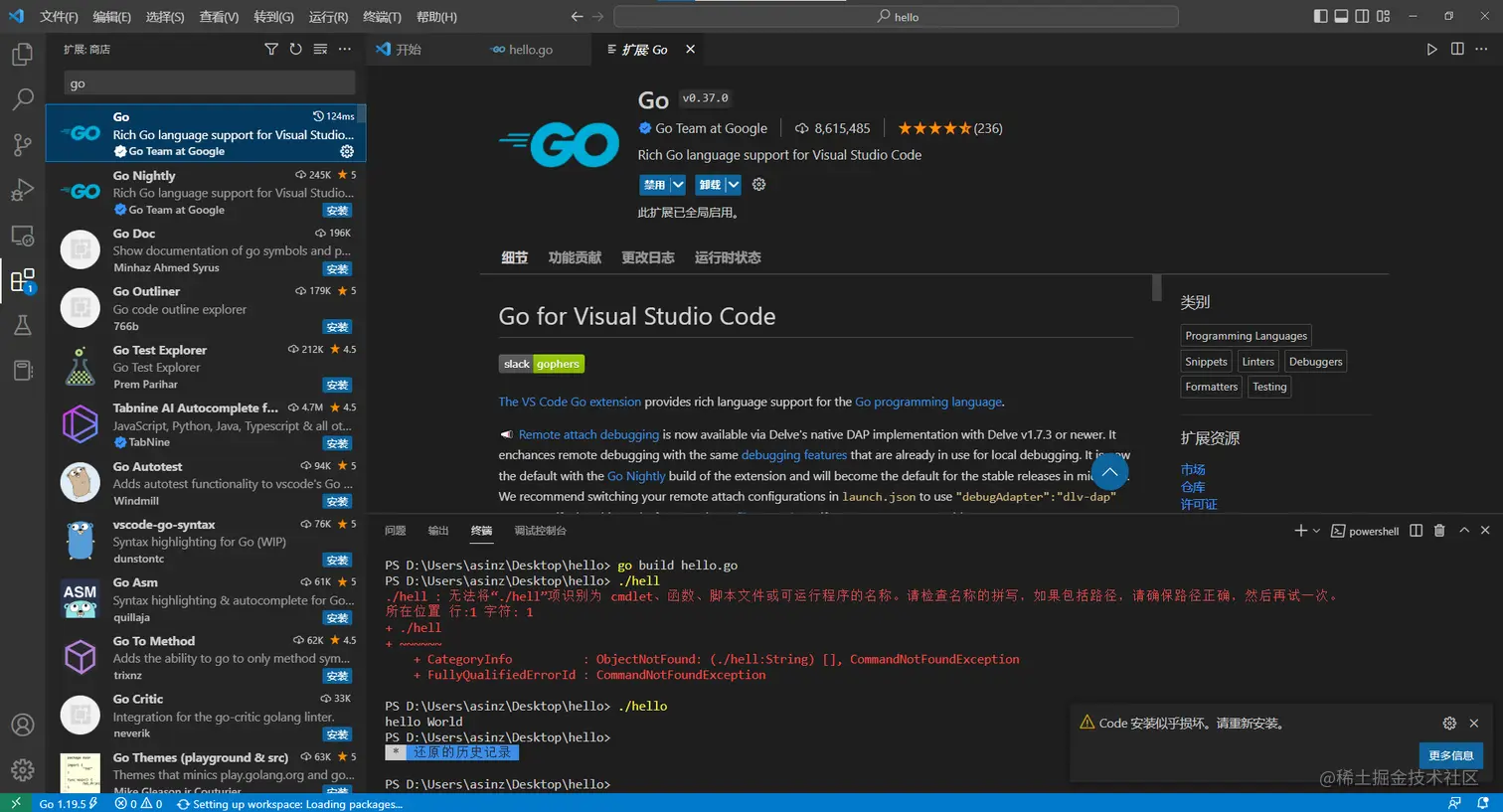Image resolution: width=1503 pixels, height=812 pixels.
Task: Install the Go Doc extension
Action: (338, 269)
